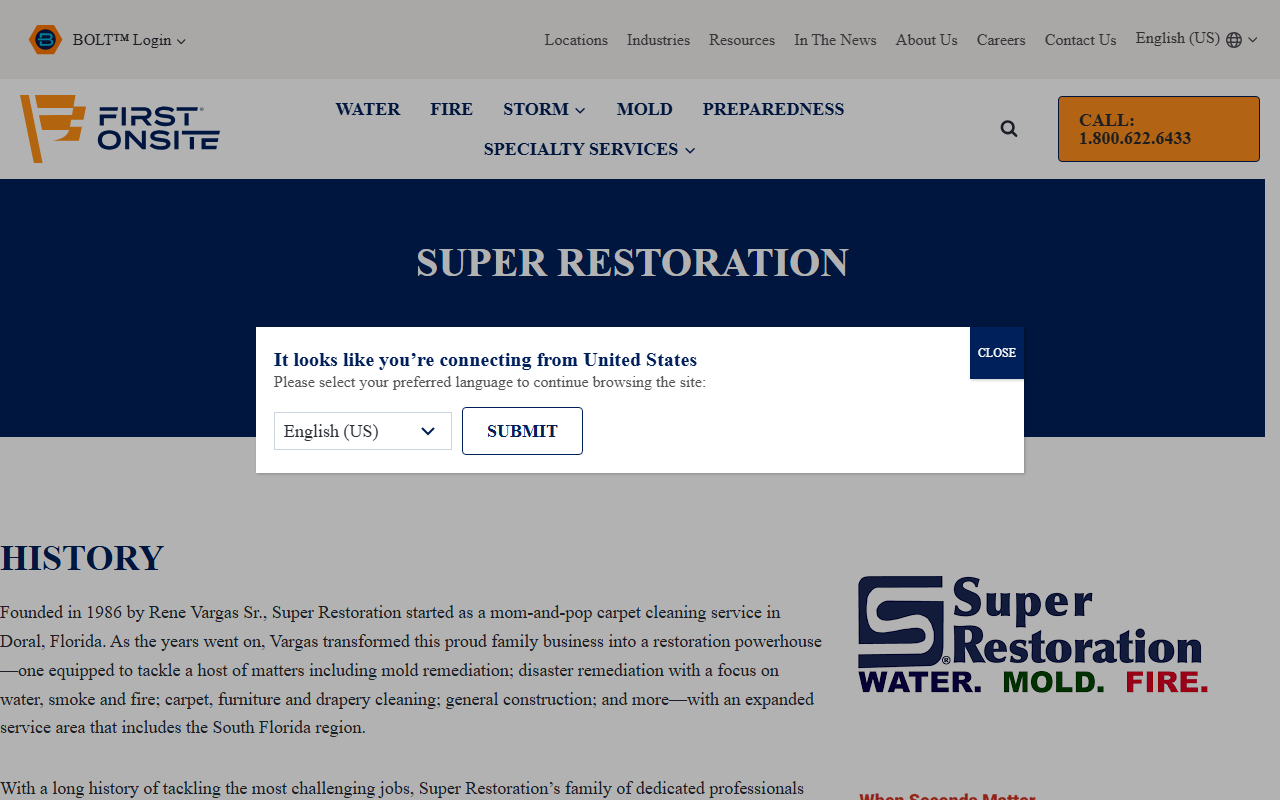Open Contact Us link

point(1080,40)
